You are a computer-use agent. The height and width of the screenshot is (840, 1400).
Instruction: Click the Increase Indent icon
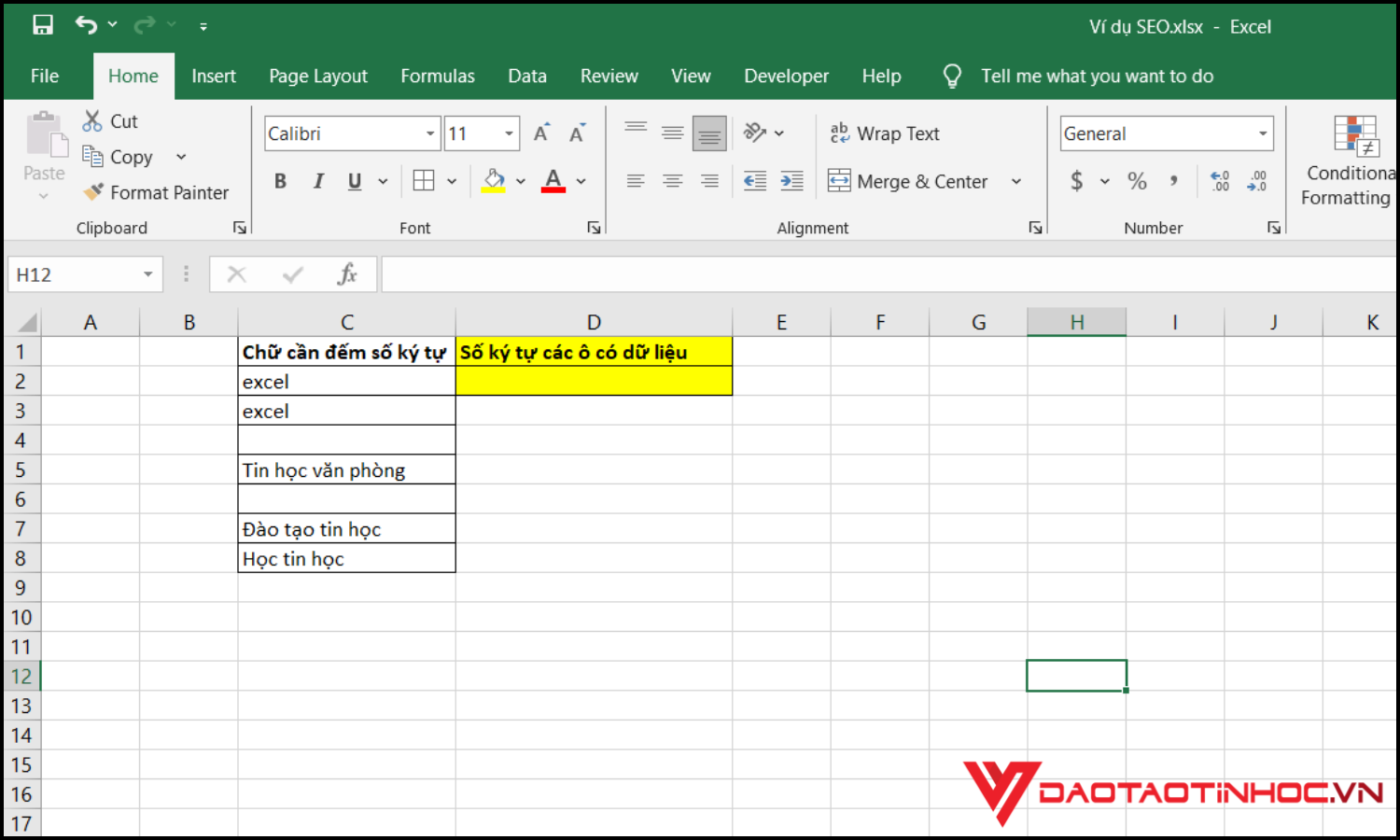[x=791, y=180]
